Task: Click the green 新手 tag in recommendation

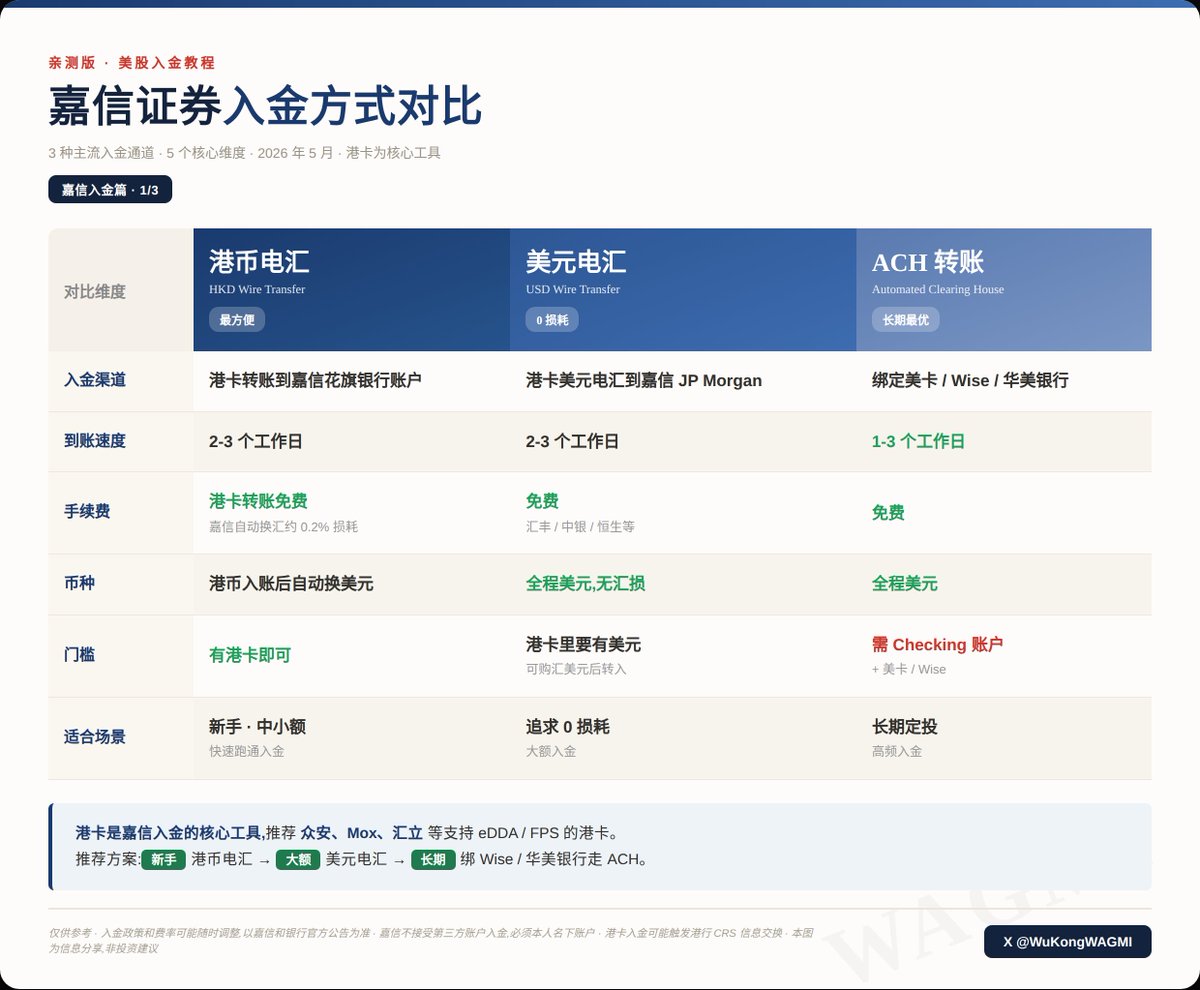Action: tap(163, 859)
